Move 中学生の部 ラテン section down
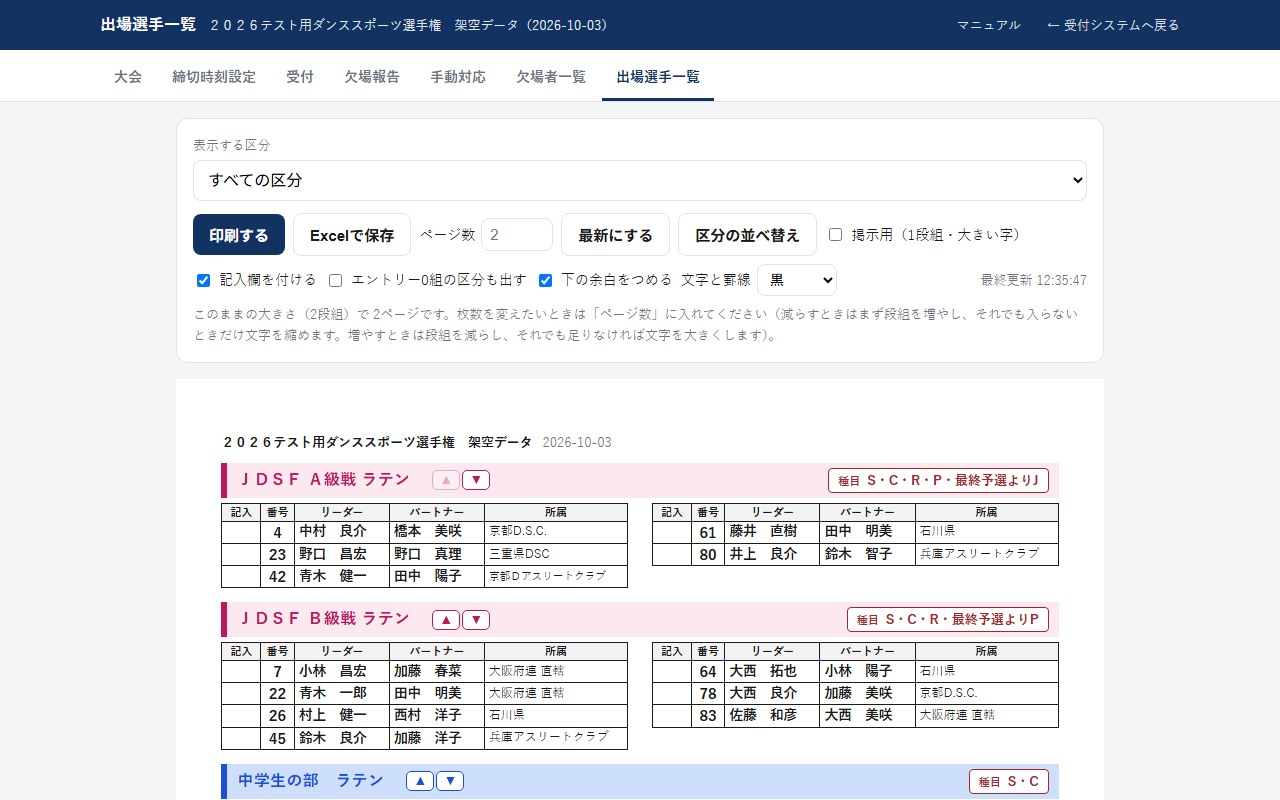Viewport: 1280px width, 800px height. 450,781
